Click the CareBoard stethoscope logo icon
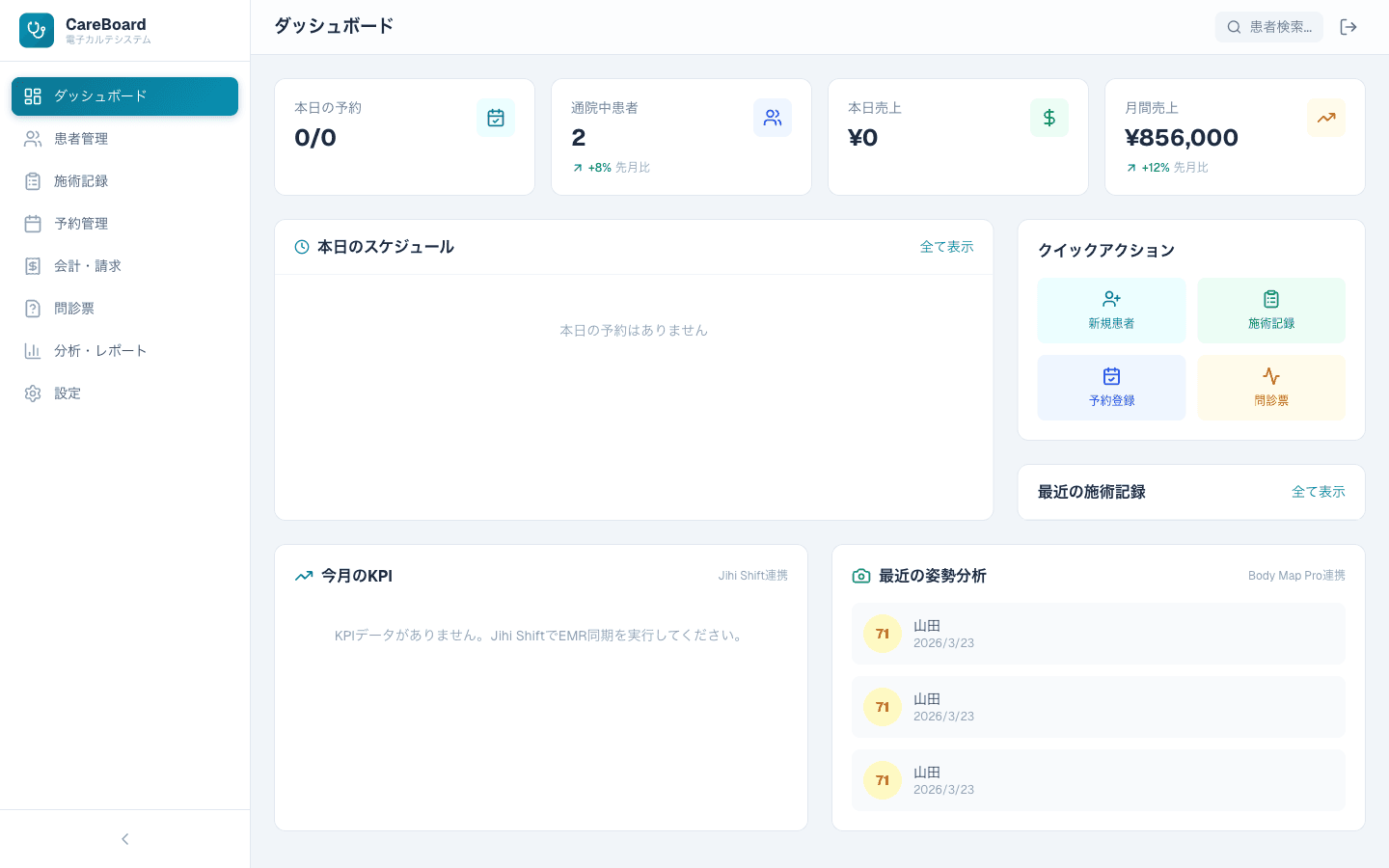Viewport: 1389px width, 868px height. pyautogui.click(x=36, y=30)
